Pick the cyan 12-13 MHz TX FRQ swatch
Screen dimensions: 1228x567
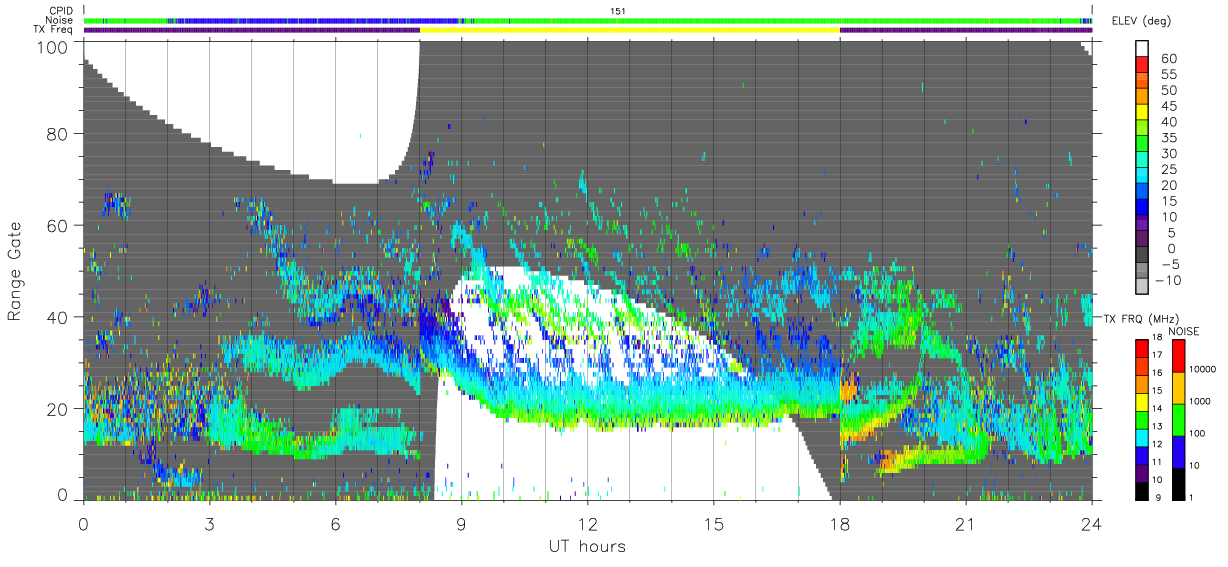(x=1142, y=436)
